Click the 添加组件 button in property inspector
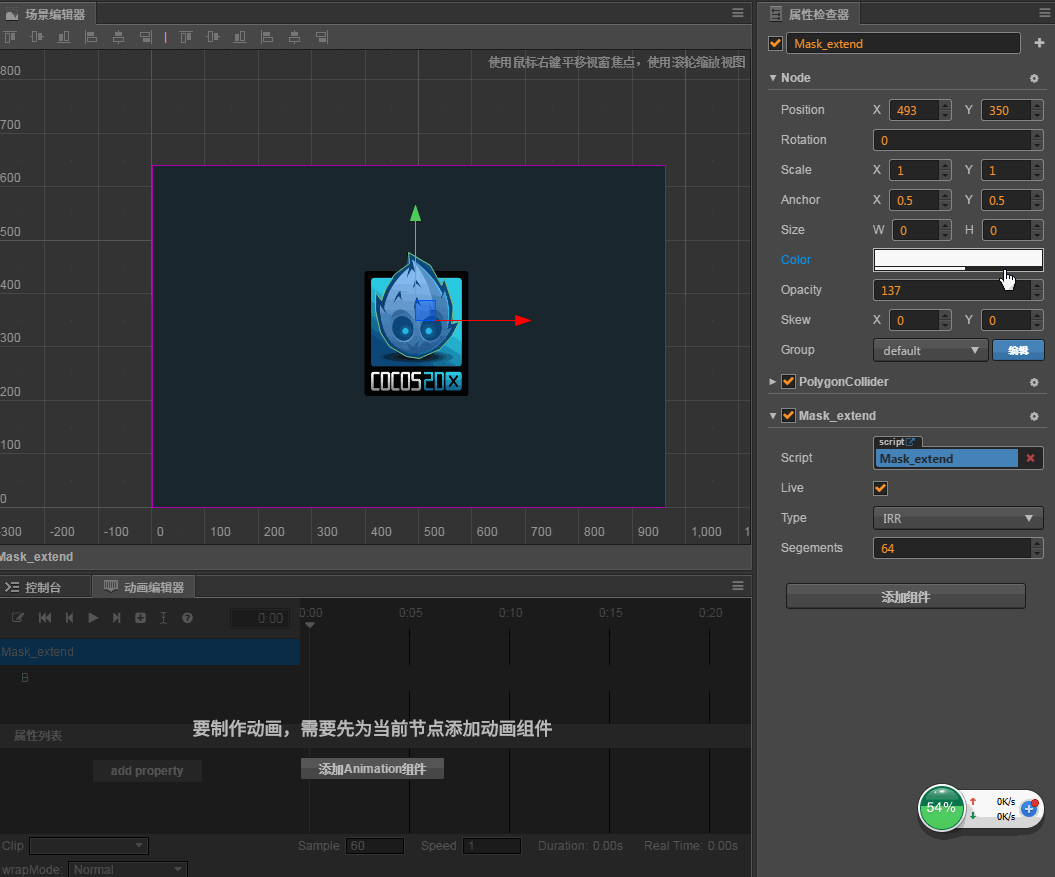Image resolution: width=1055 pixels, height=877 pixels. point(905,596)
